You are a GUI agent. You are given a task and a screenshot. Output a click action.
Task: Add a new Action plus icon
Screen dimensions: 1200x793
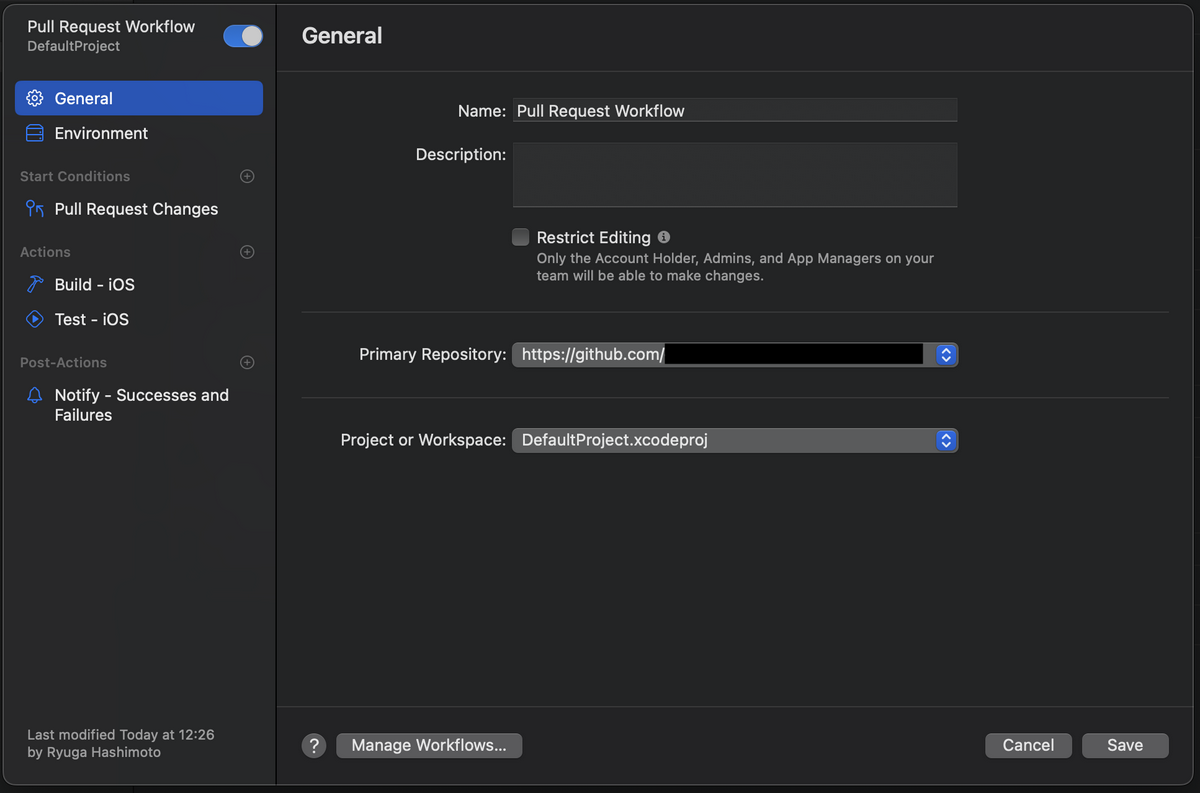pyautogui.click(x=247, y=252)
